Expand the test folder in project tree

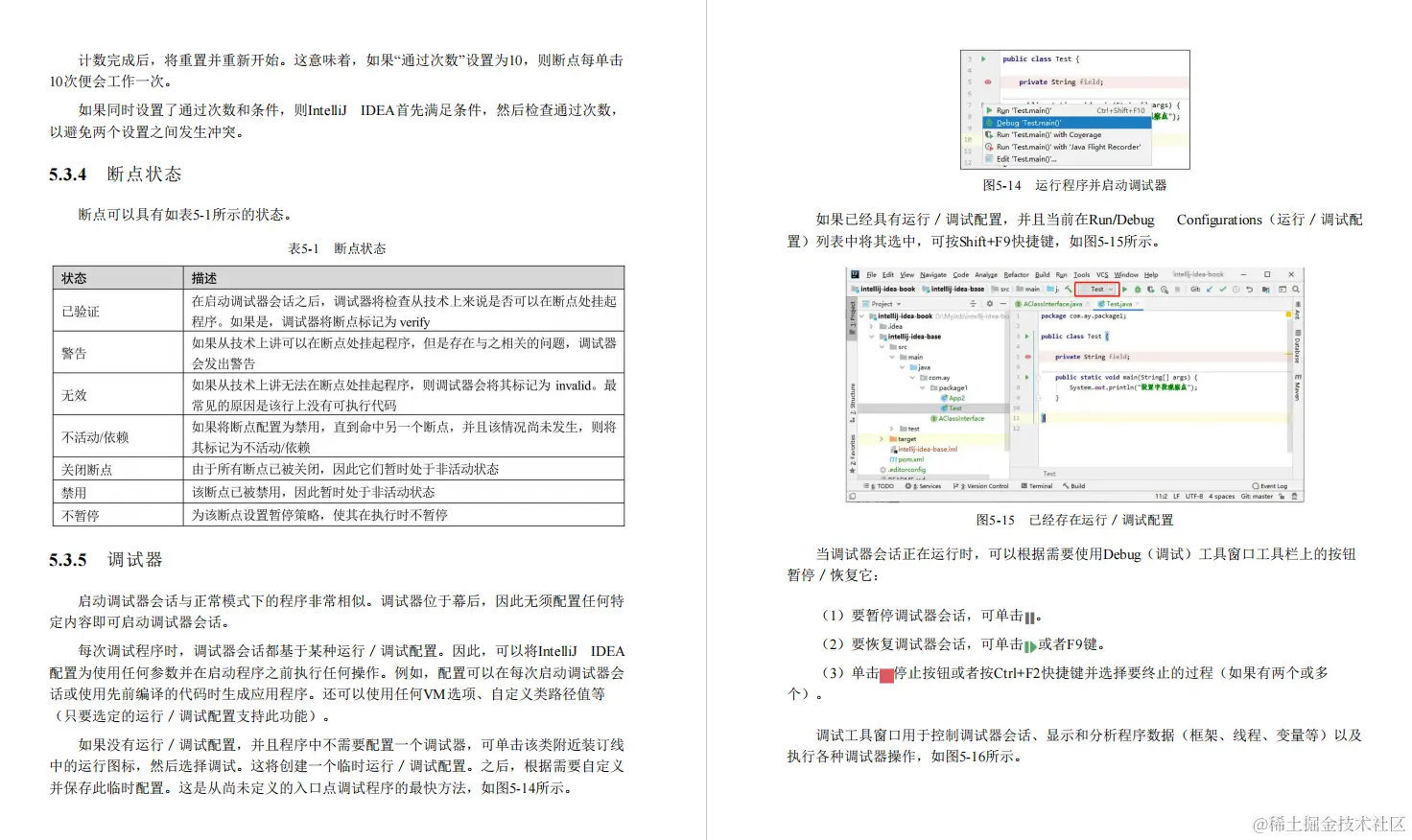[x=891, y=429]
